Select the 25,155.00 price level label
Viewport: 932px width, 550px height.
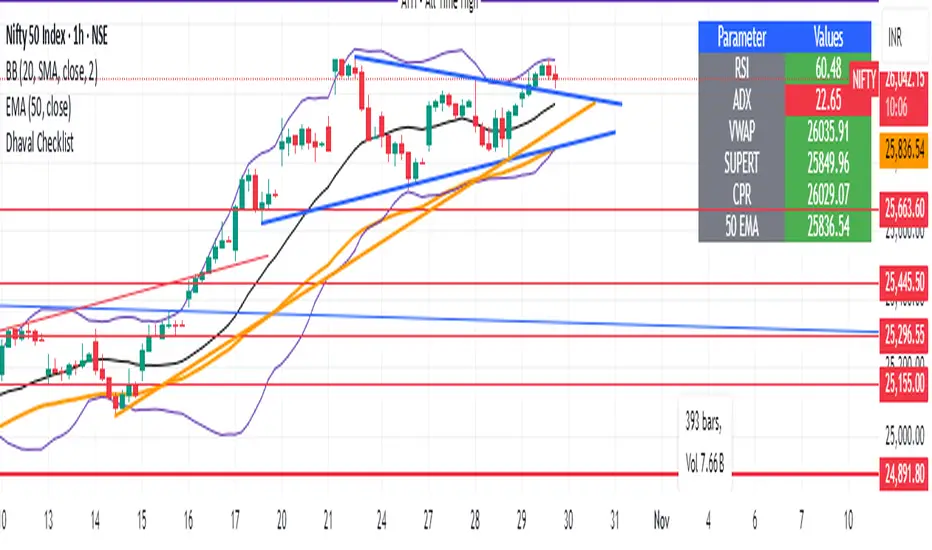tap(904, 384)
